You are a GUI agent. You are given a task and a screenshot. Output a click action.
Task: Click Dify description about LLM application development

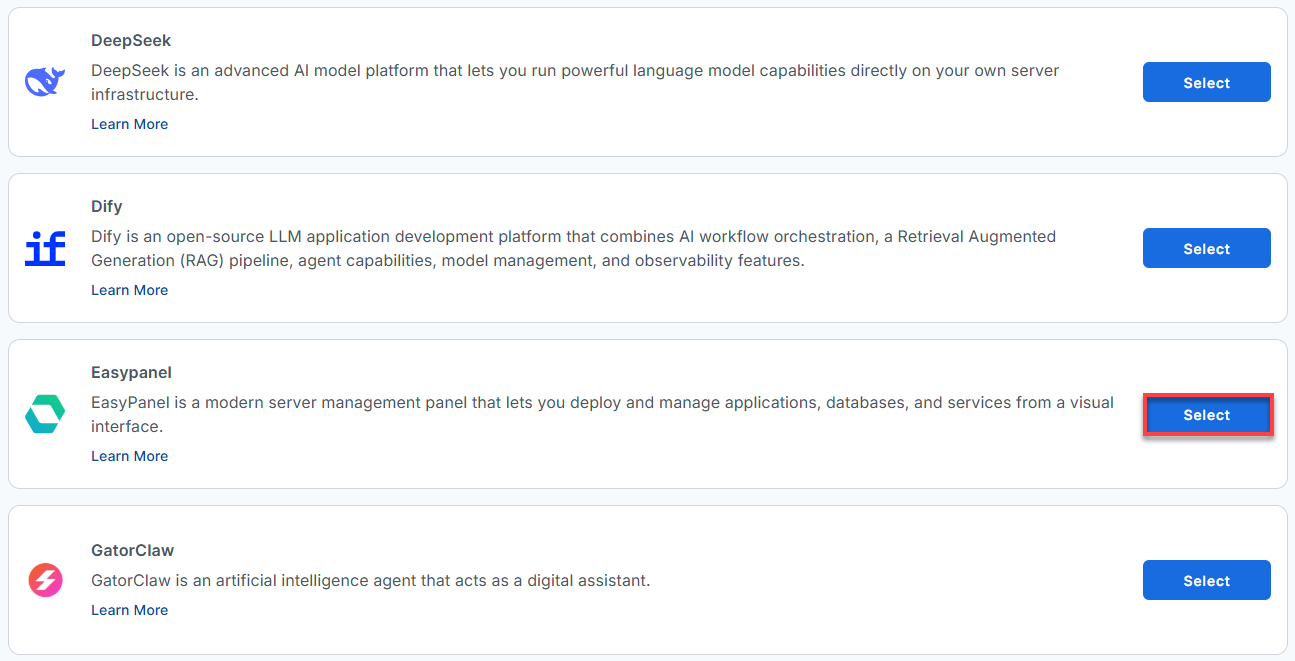pos(574,249)
